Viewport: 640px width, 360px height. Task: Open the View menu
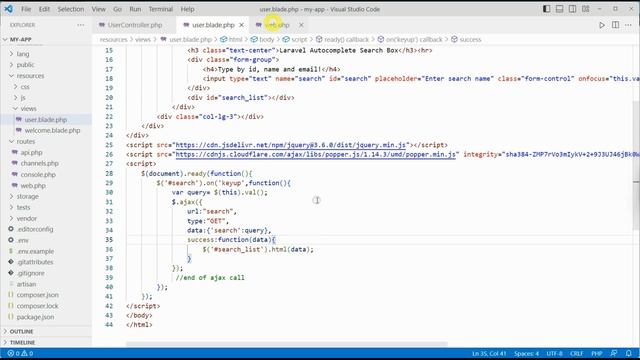coord(98,9)
